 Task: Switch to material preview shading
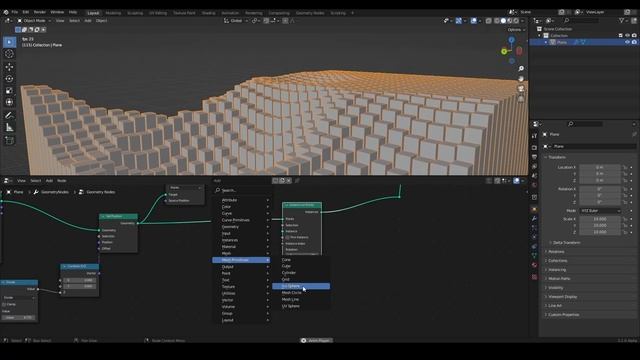pyautogui.click(x=510, y=21)
